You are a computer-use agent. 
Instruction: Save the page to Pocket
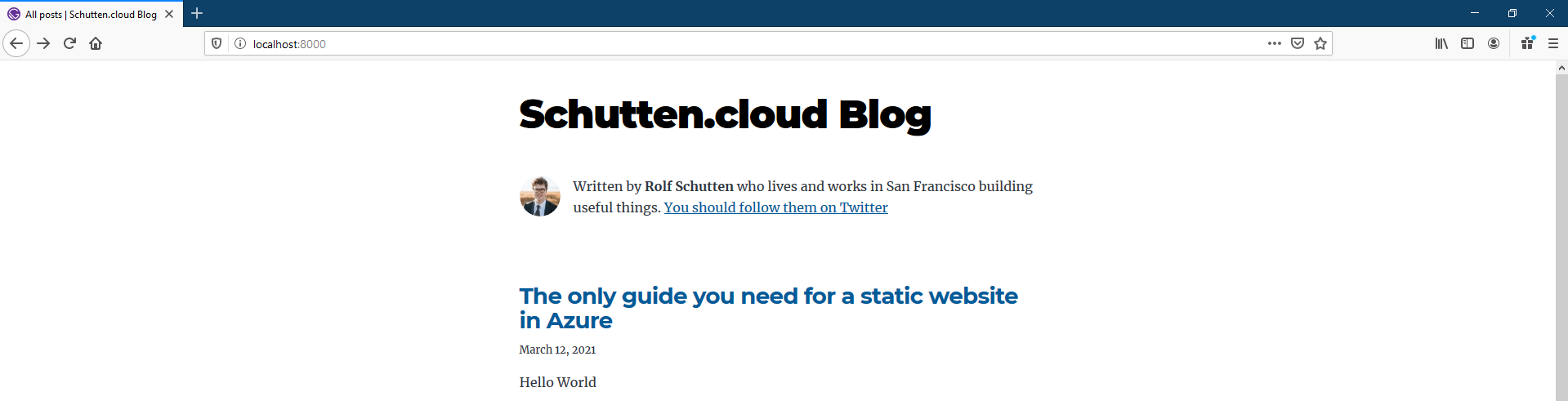pos(1297,43)
